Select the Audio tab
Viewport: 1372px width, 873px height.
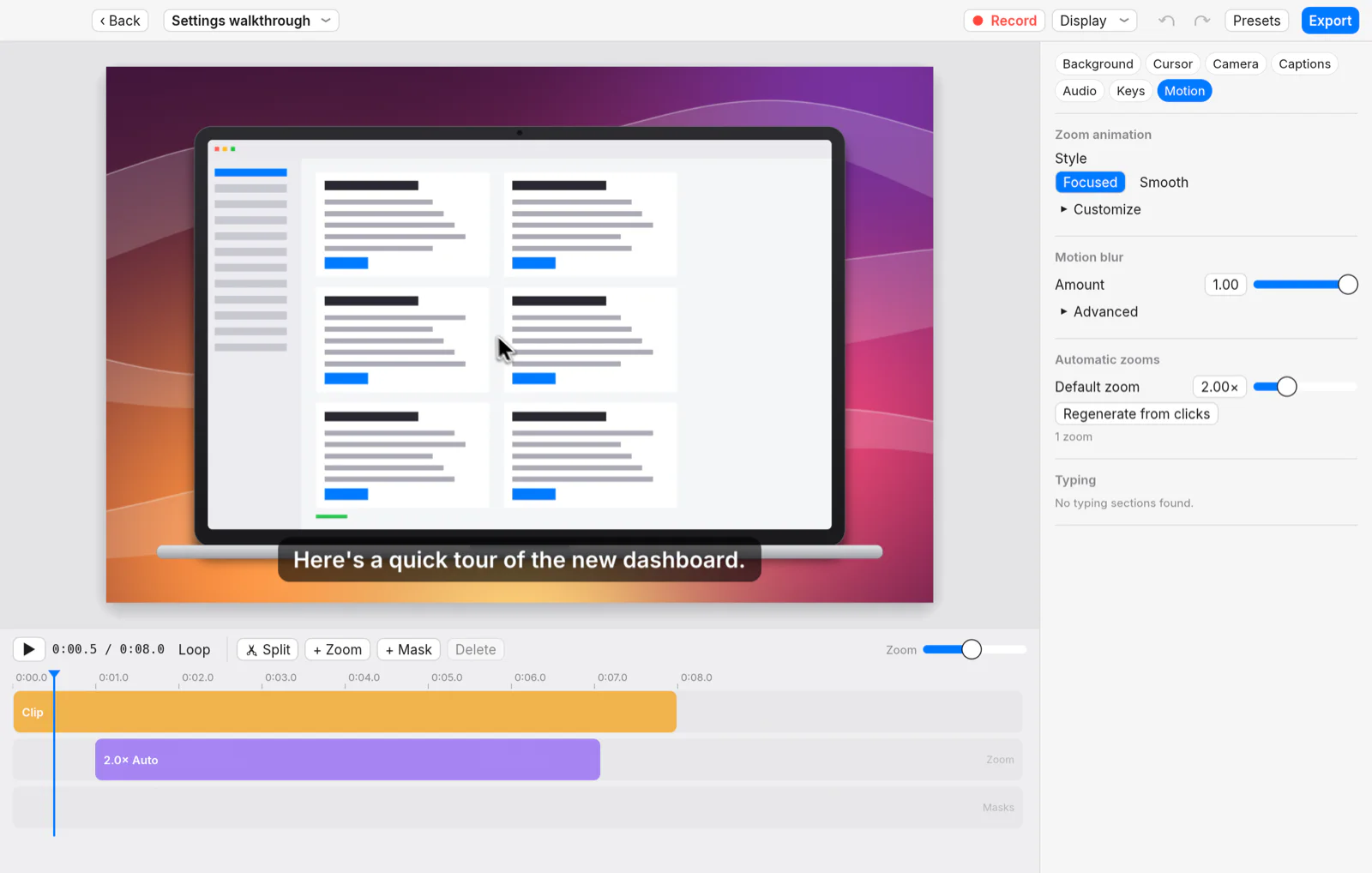tap(1080, 91)
